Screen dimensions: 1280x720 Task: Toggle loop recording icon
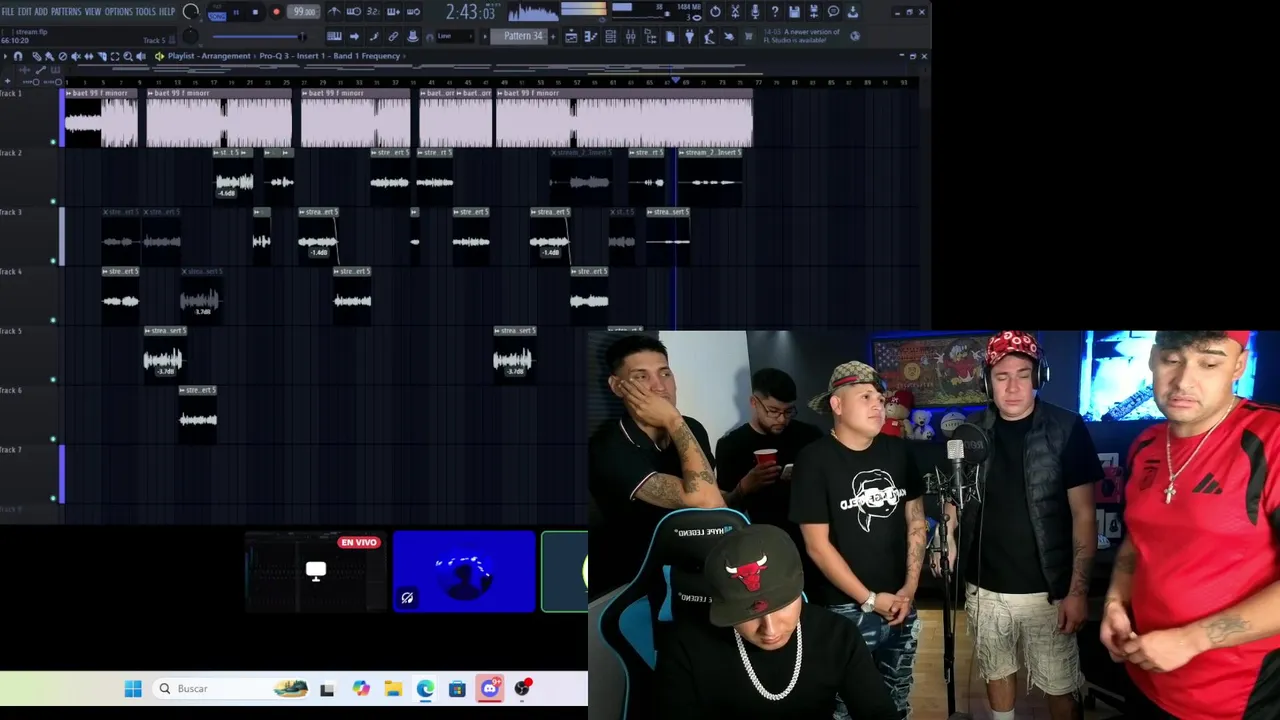[413, 12]
